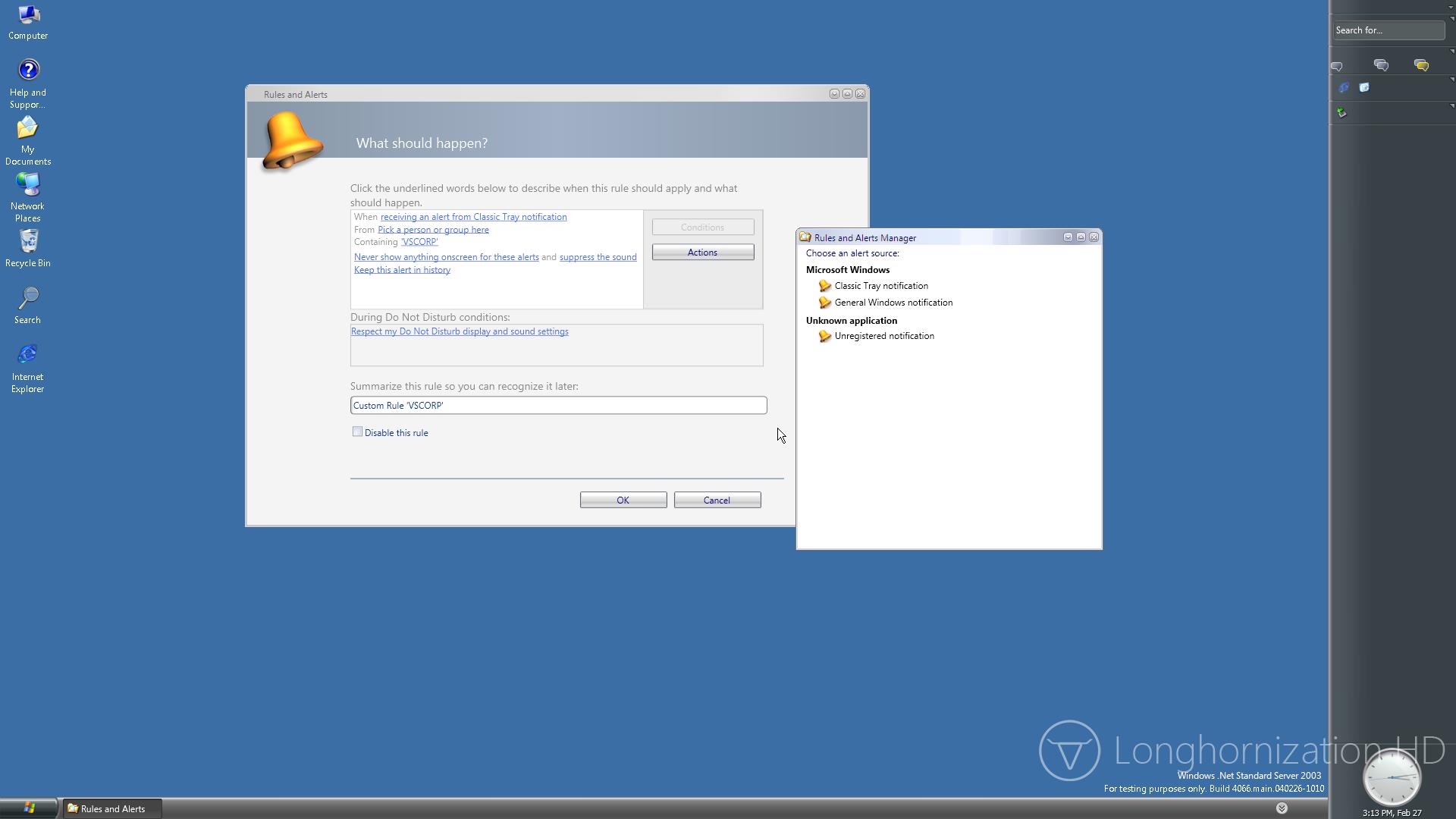Check the Disable this rule checkbox
Screen dimensions: 1456x819
tap(357, 432)
